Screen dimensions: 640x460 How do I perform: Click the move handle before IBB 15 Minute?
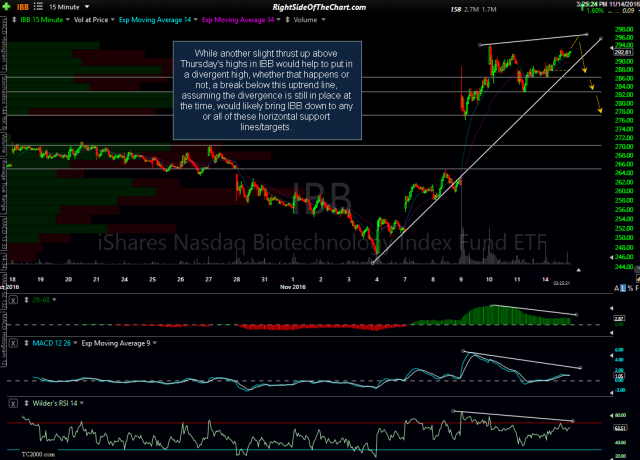click(14, 20)
